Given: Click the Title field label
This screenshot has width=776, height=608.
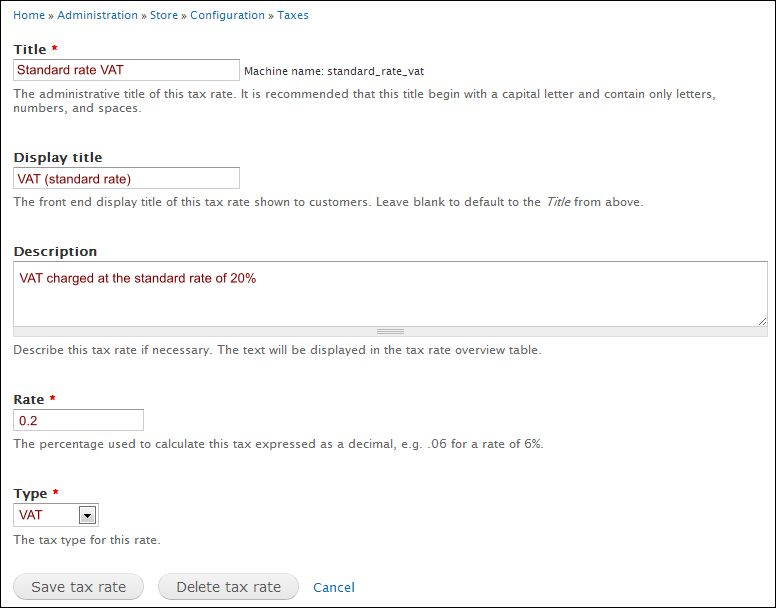Looking at the screenshot, I should pos(30,49).
